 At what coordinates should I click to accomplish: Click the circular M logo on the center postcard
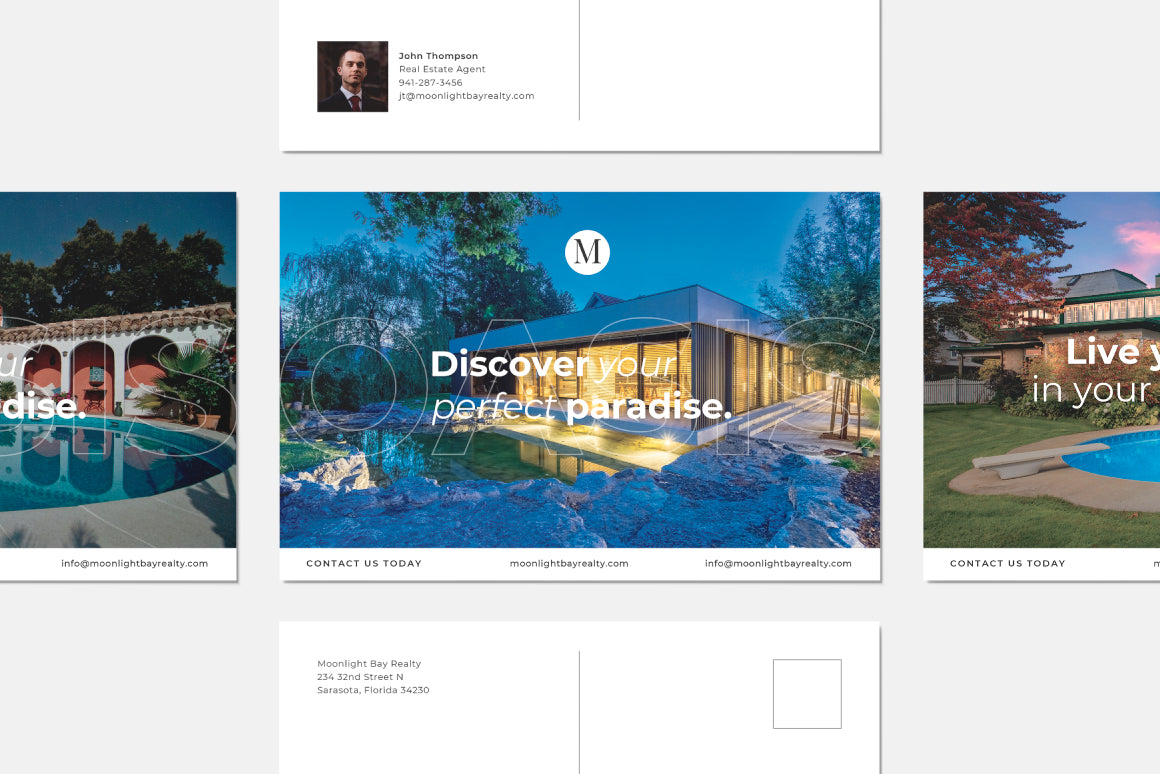pyautogui.click(x=586, y=252)
